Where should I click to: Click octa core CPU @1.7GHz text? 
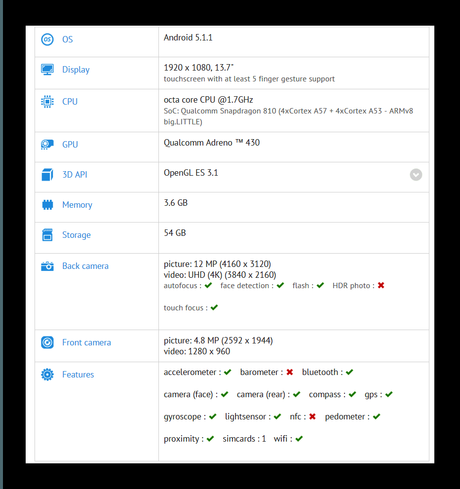(x=208, y=100)
